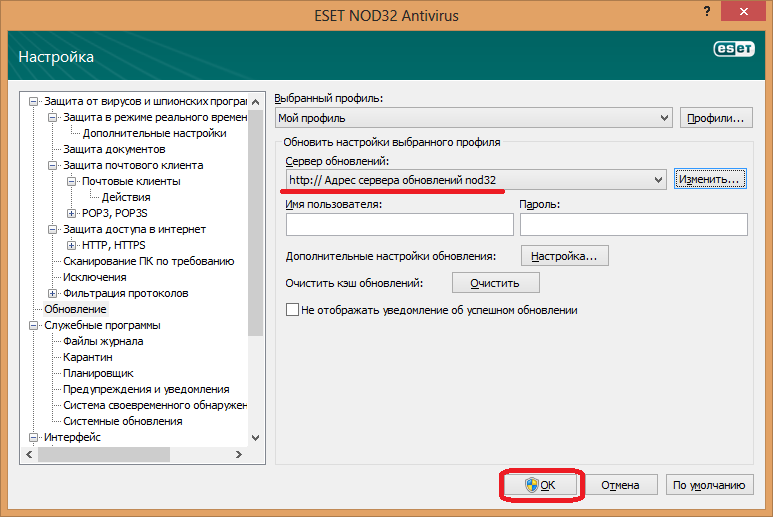
Task: Focus the 'Пароль' input field
Action: [x=633, y=224]
